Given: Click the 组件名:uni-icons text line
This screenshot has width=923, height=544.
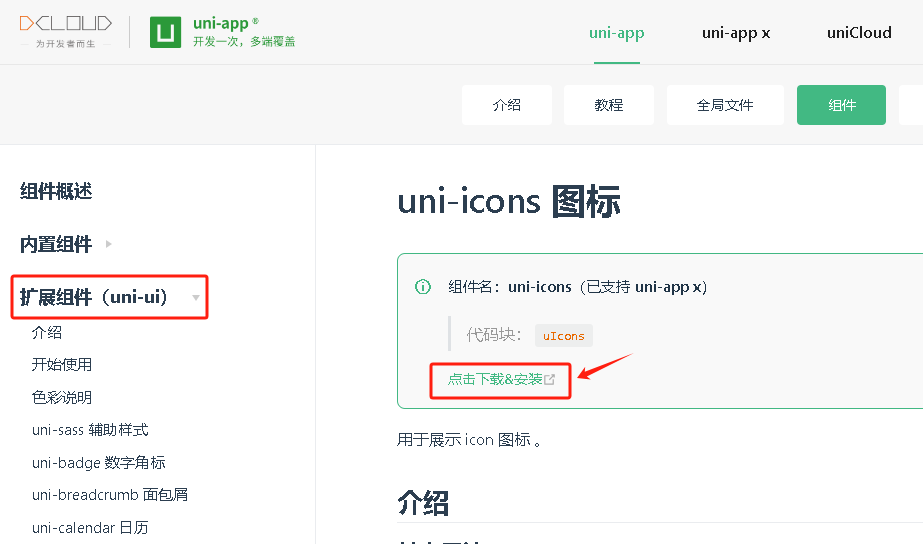Looking at the screenshot, I should 577,287.
